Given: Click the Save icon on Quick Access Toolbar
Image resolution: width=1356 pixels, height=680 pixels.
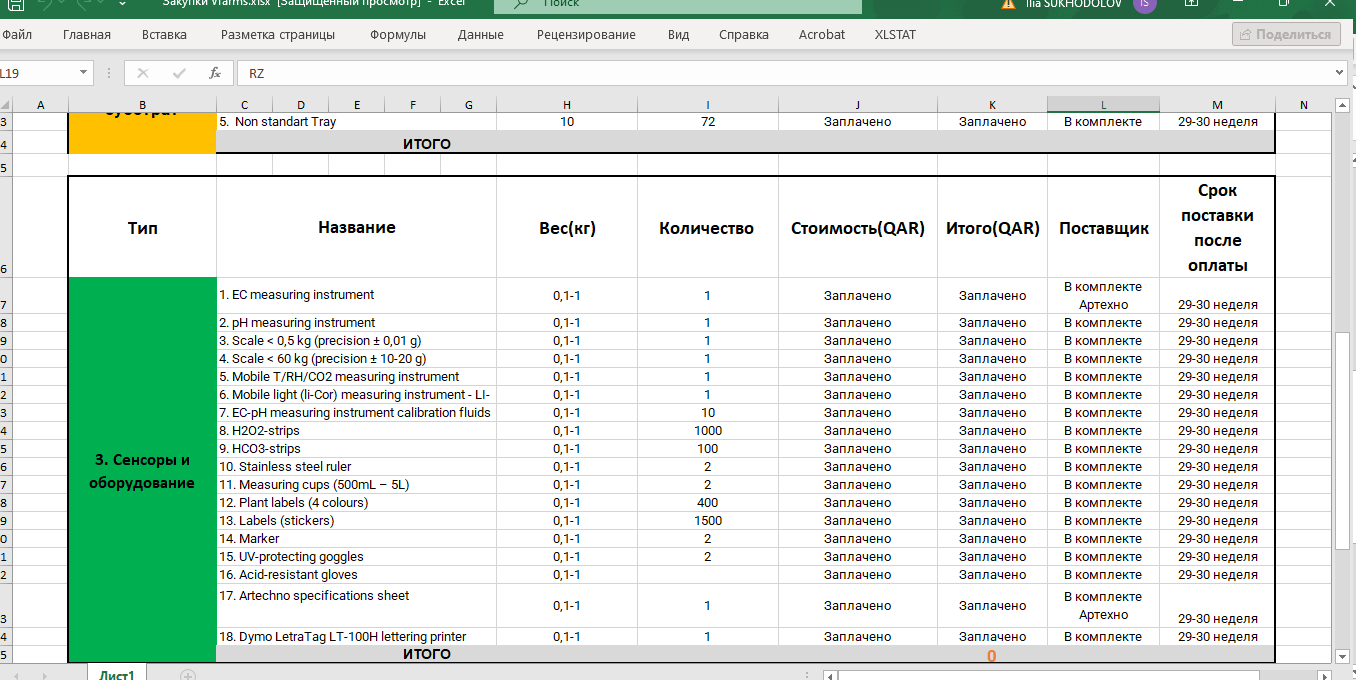Looking at the screenshot, I should (16, 4).
